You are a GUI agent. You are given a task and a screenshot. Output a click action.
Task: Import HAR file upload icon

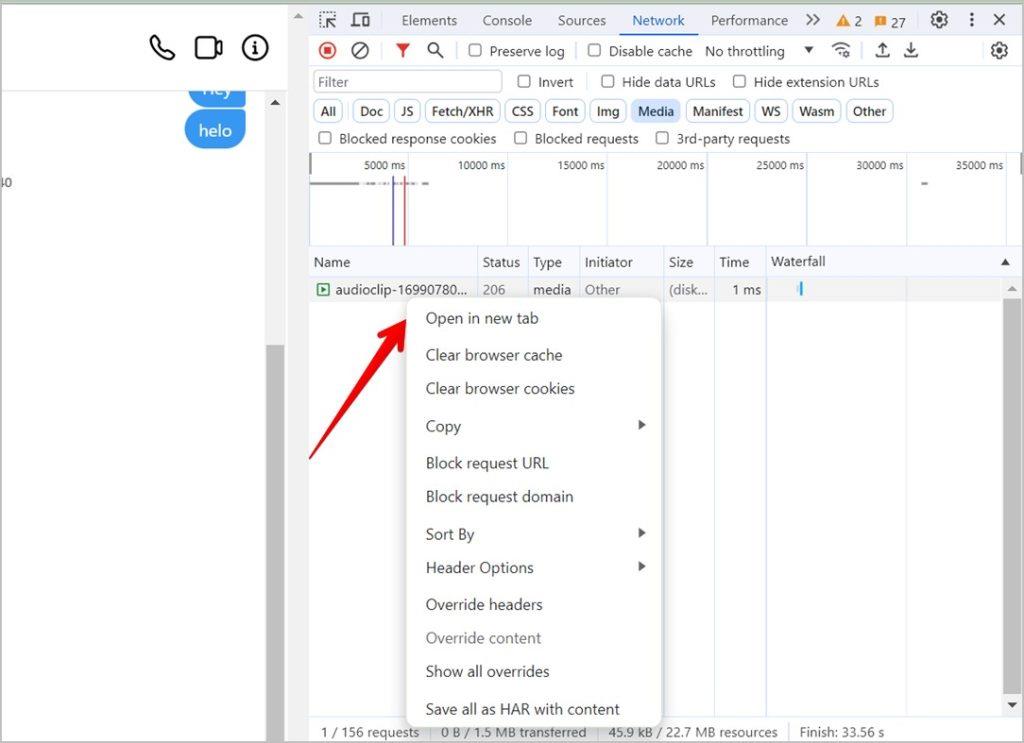coord(882,50)
